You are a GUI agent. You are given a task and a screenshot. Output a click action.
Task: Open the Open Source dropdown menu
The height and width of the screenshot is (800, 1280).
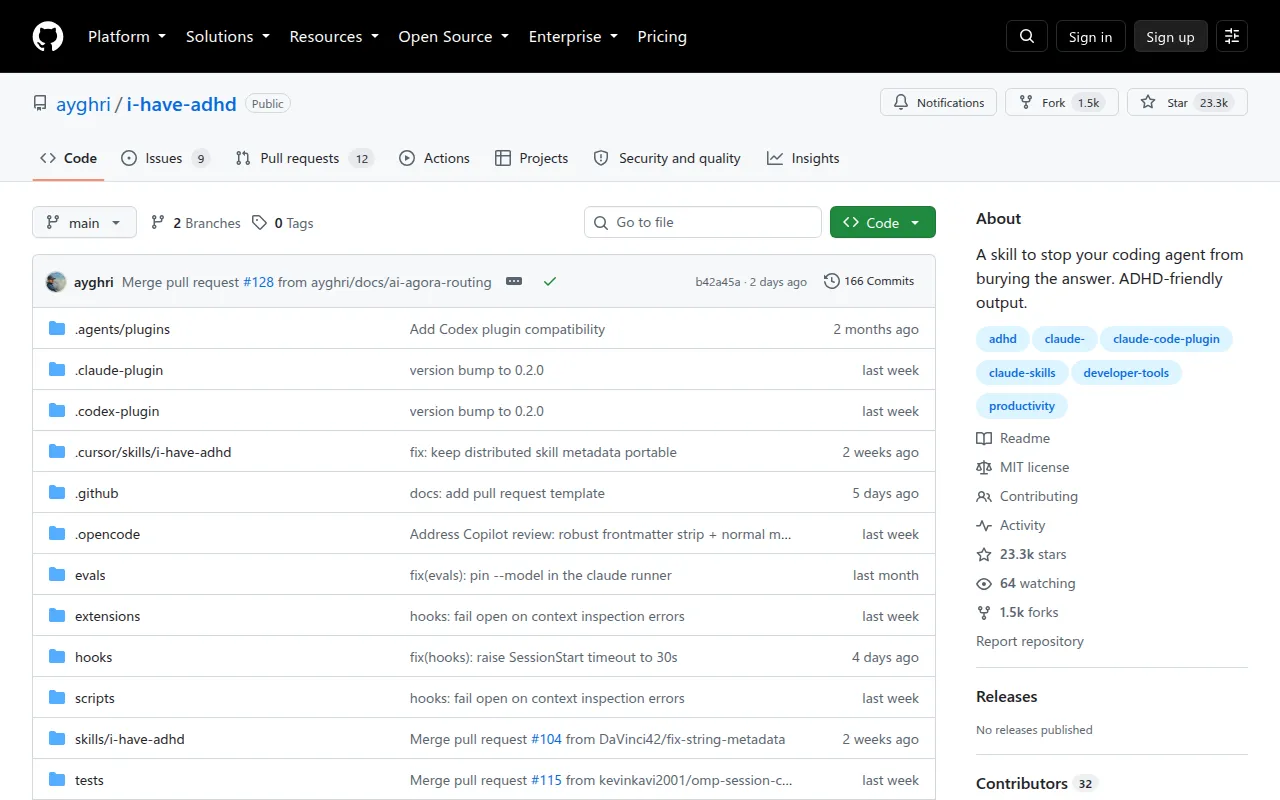coord(454,37)
